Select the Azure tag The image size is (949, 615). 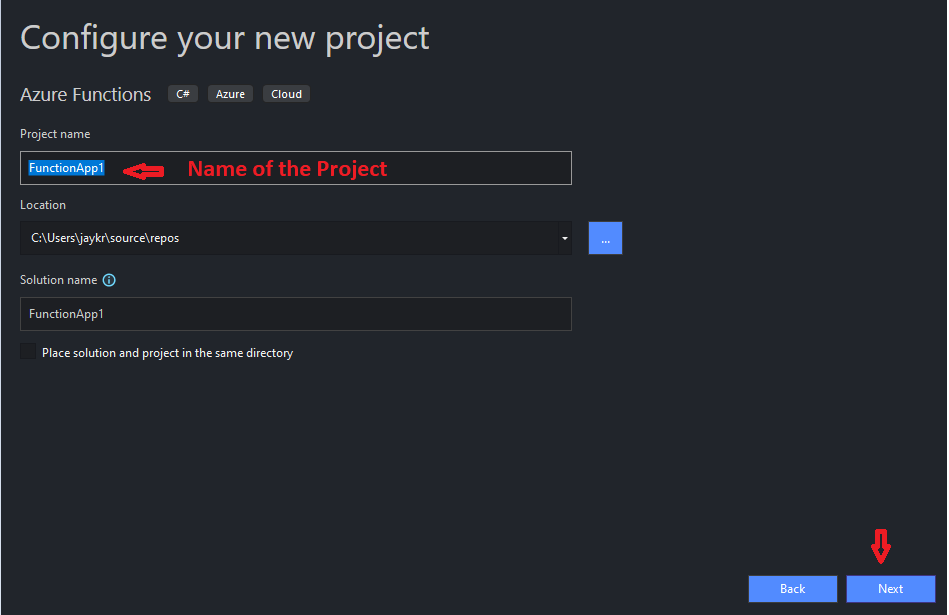click(231, 94)
